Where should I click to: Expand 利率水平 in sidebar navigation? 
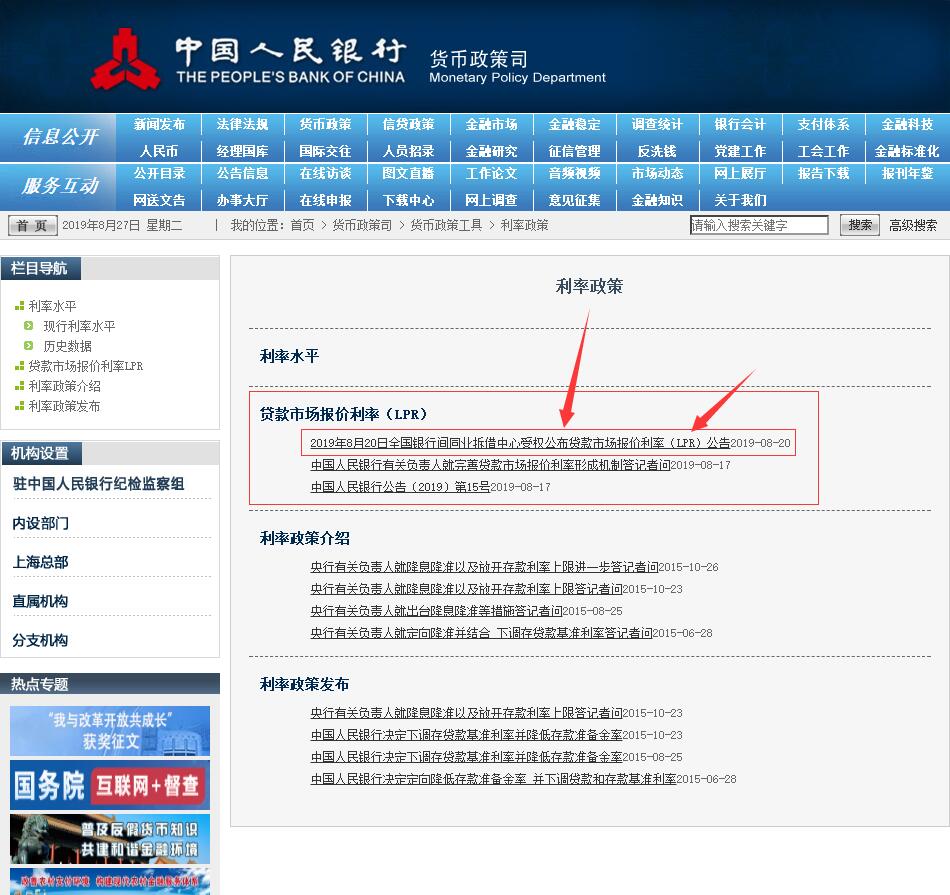52,306
